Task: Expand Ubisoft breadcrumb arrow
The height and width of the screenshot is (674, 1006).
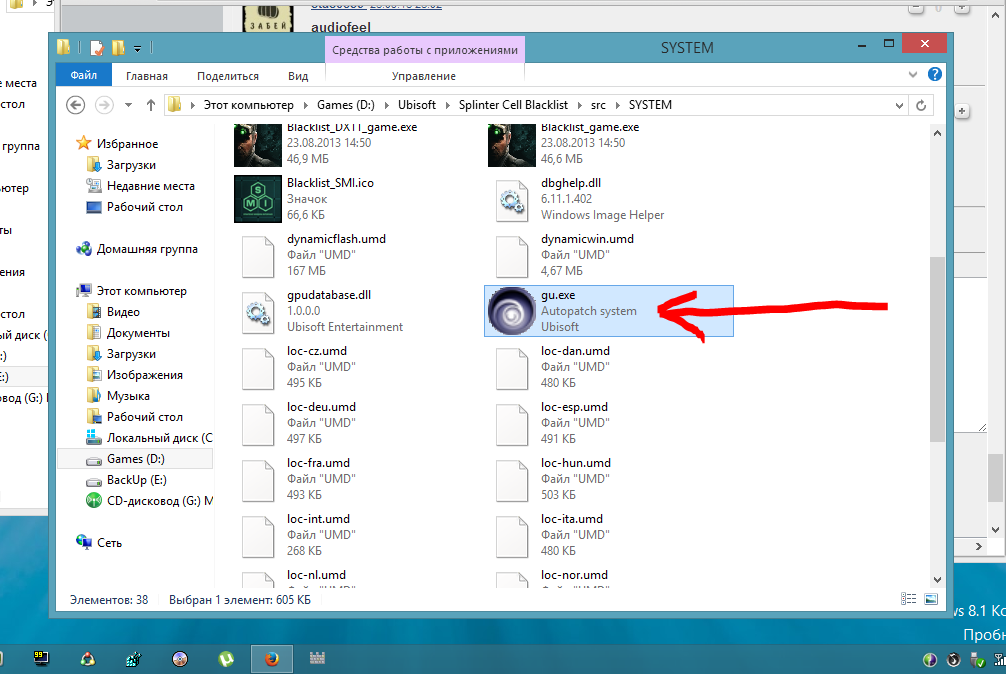Action: point(448,105)
